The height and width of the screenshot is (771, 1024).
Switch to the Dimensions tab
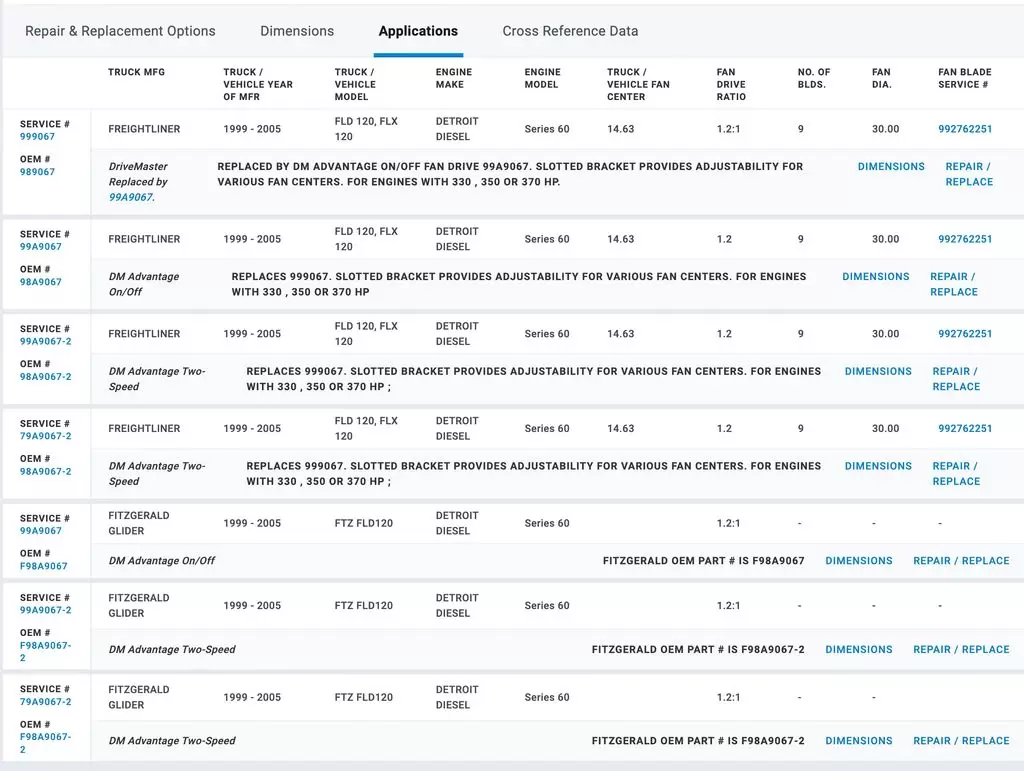click(297, 31)
